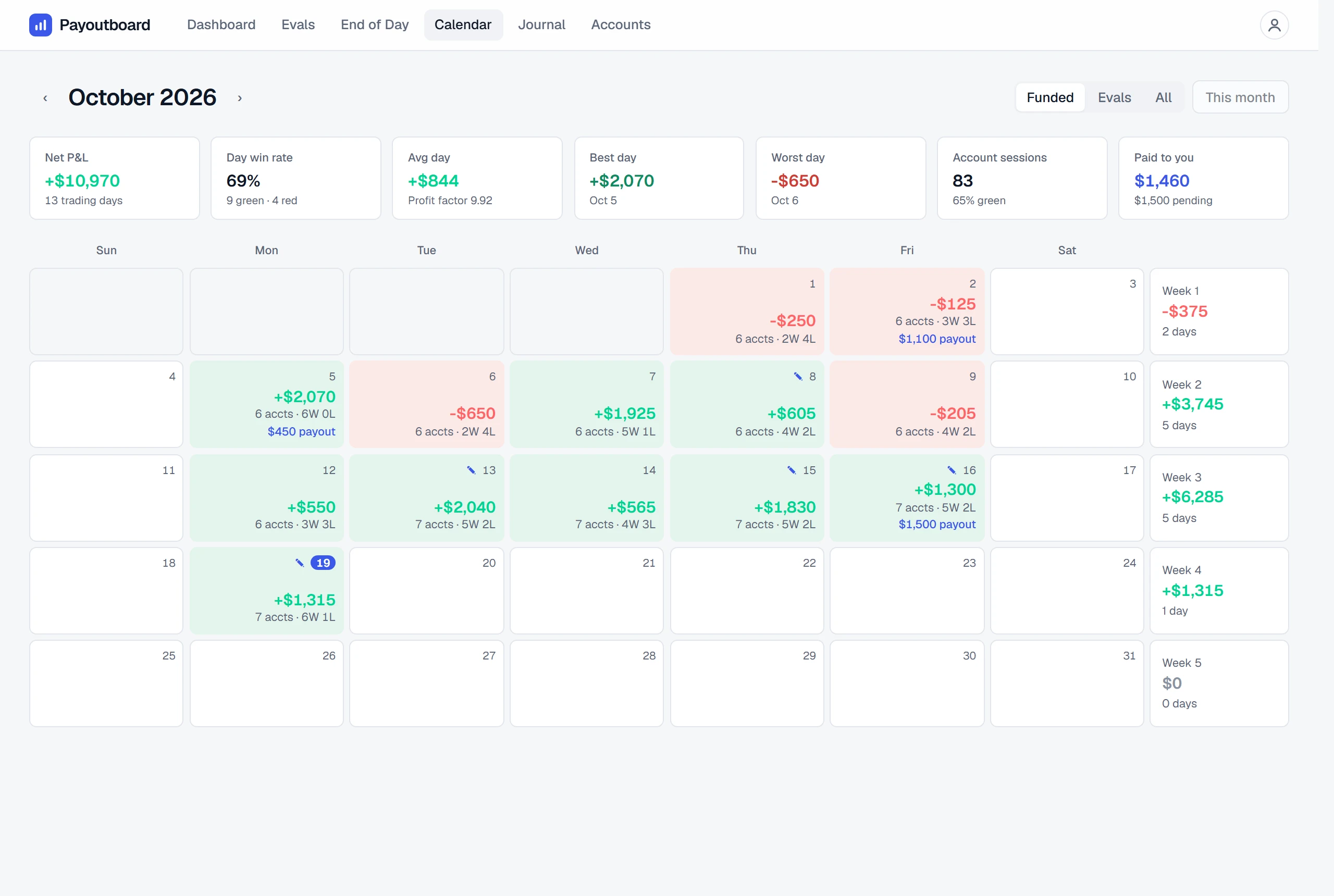Open the Week 2 summary card

(x=1218, y=404)
